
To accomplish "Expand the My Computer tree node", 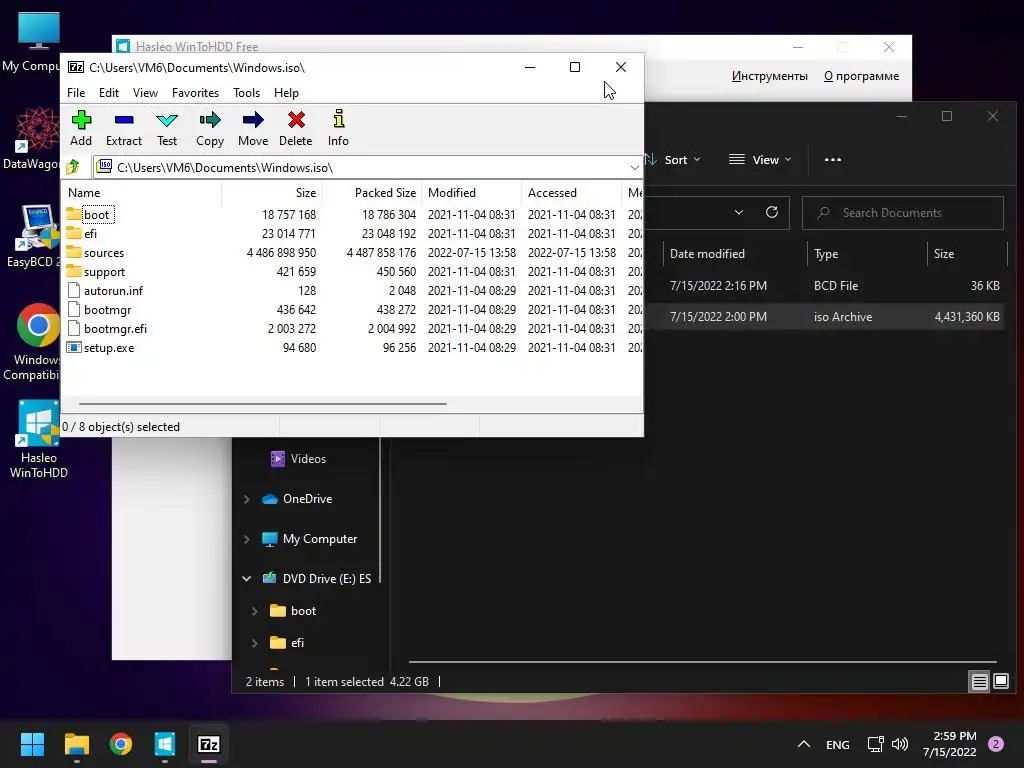I will pyautogui.click(x=247, y=539).
